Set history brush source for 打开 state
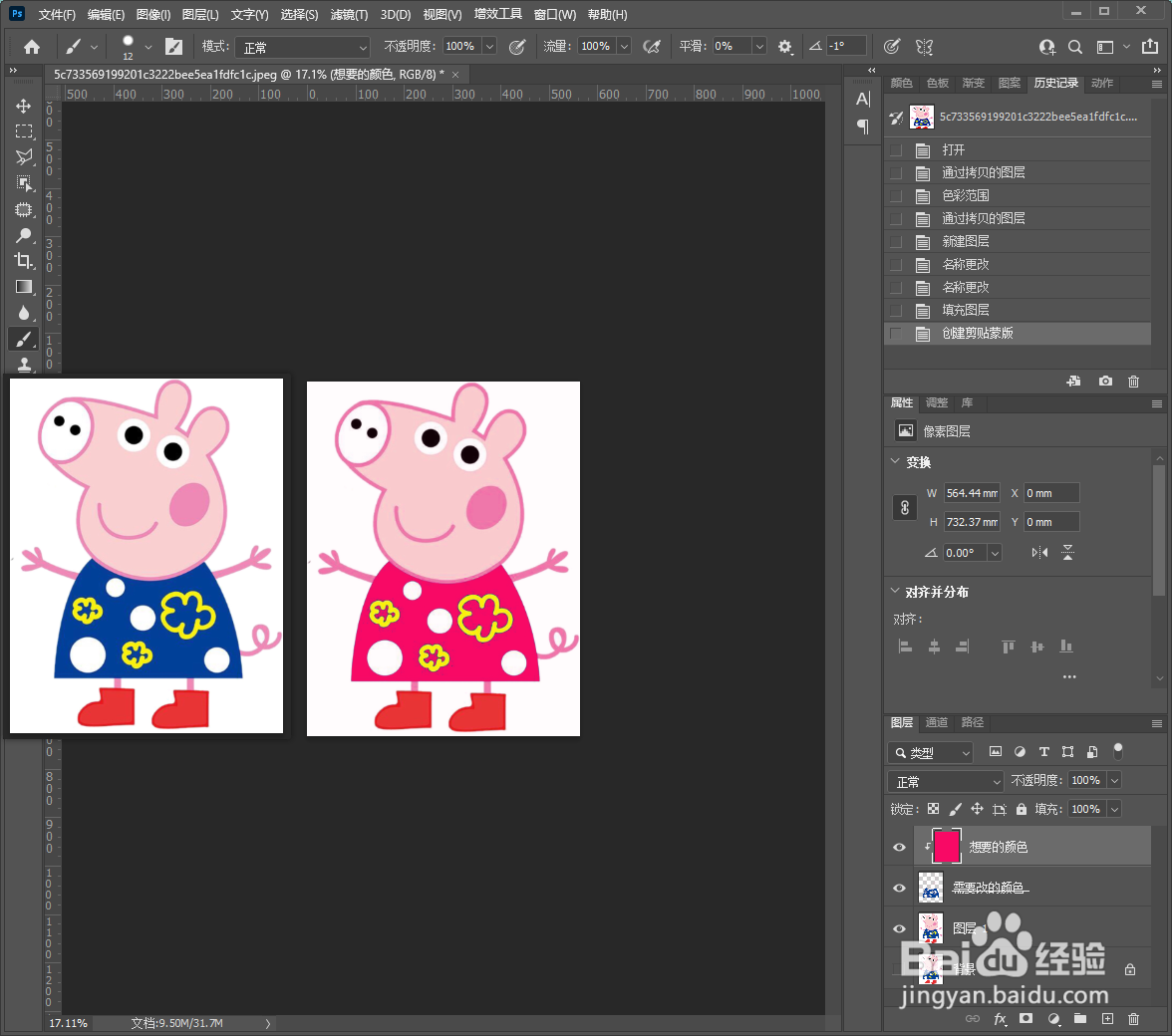Screen dimensions: 1172x1036 (x=895, y=150)
